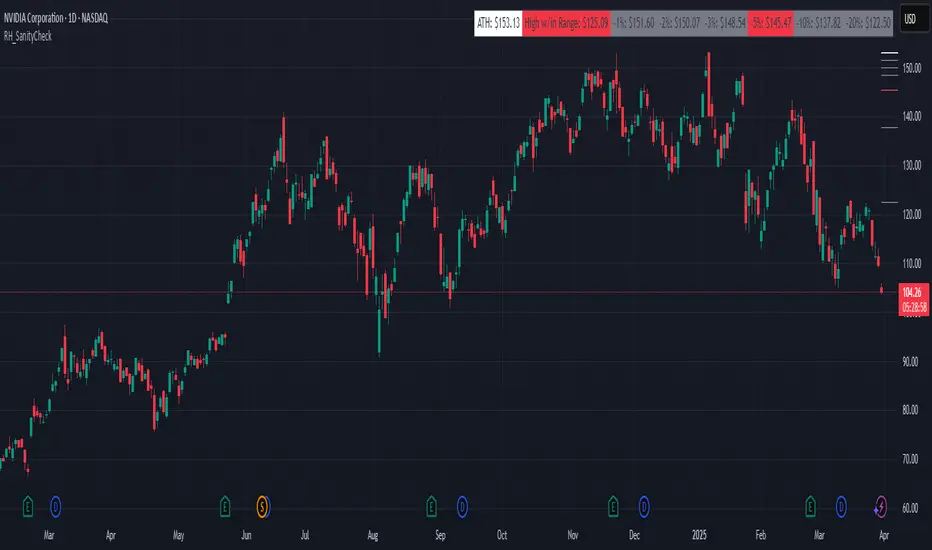932x550 pixels.
Task: Click the NVIDIA Corporation · 1D · NASDAQ title
Action: pos(56,18)
